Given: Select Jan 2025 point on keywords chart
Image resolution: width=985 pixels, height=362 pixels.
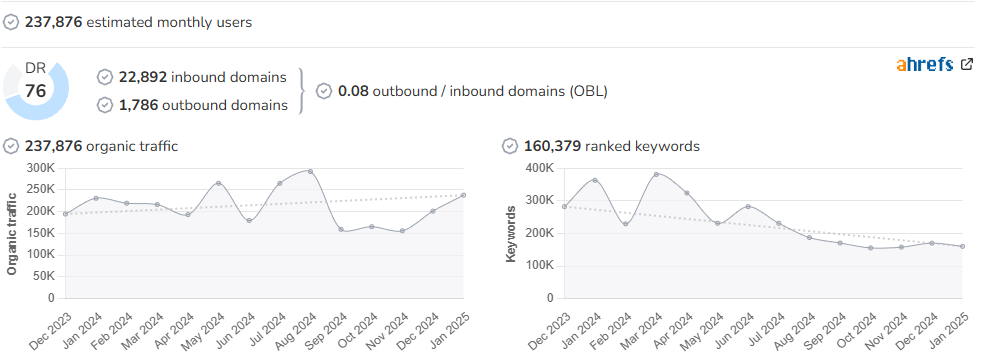Looking at the screenshot, I should click(x=962, y=246).
